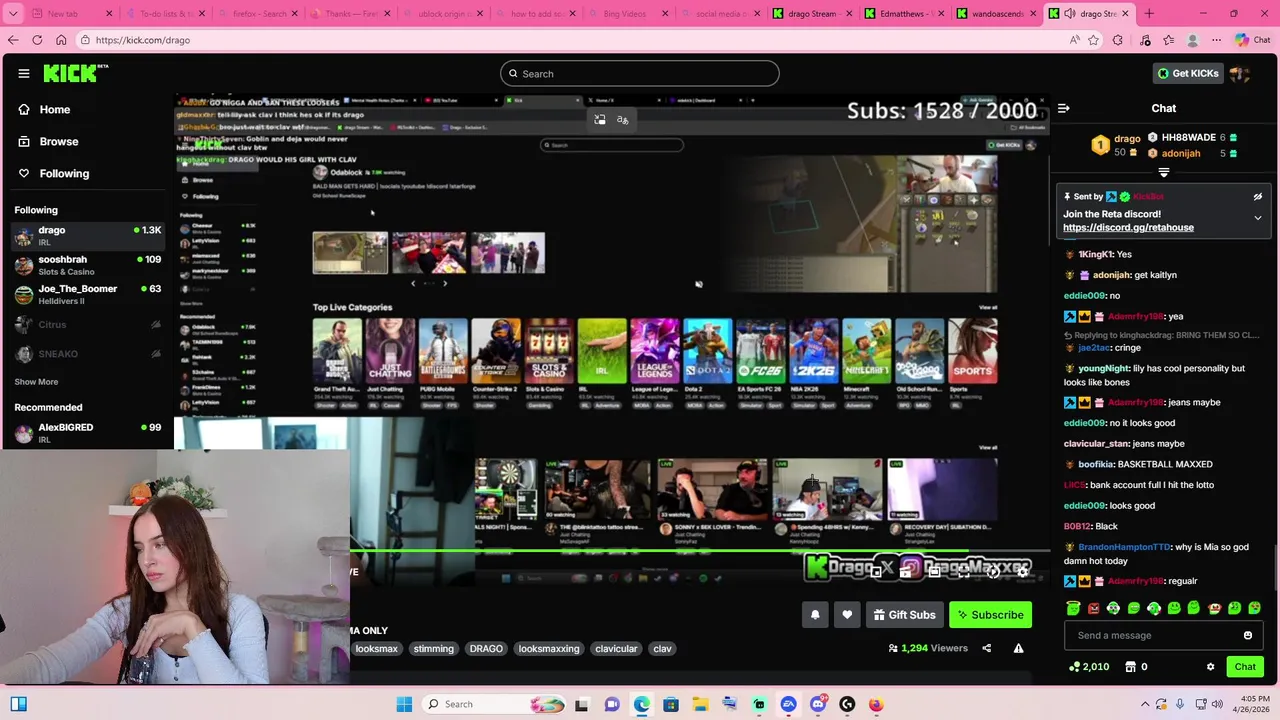Click the Subscribe button
The height and width of the screenshot is (720, 1280).
click(x=990, y=615)
